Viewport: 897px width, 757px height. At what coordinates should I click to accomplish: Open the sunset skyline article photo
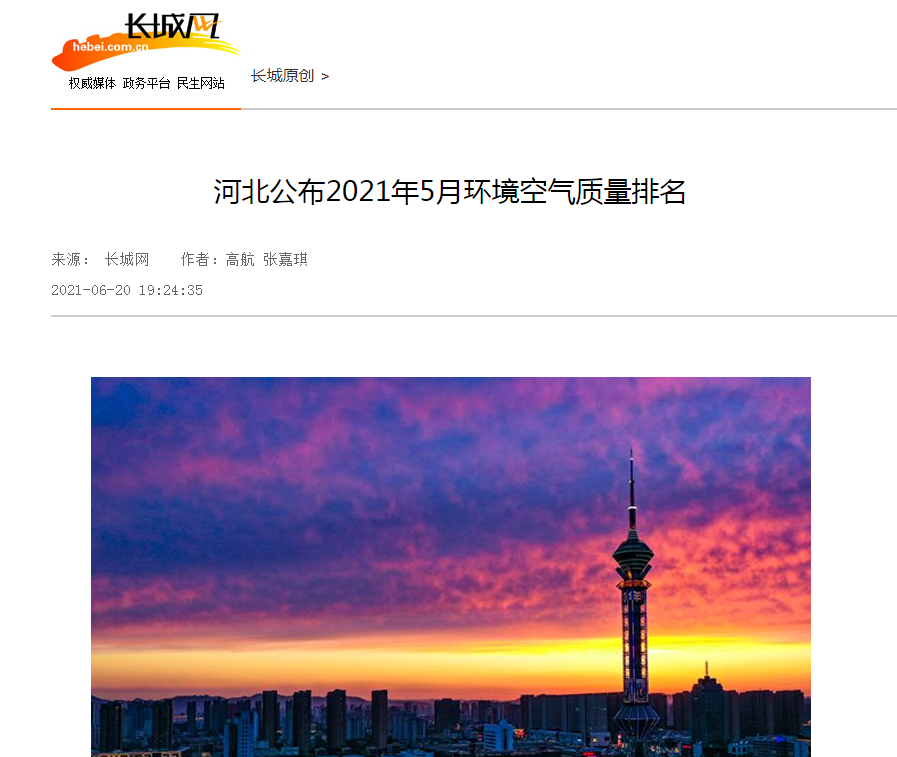(451, 567)
